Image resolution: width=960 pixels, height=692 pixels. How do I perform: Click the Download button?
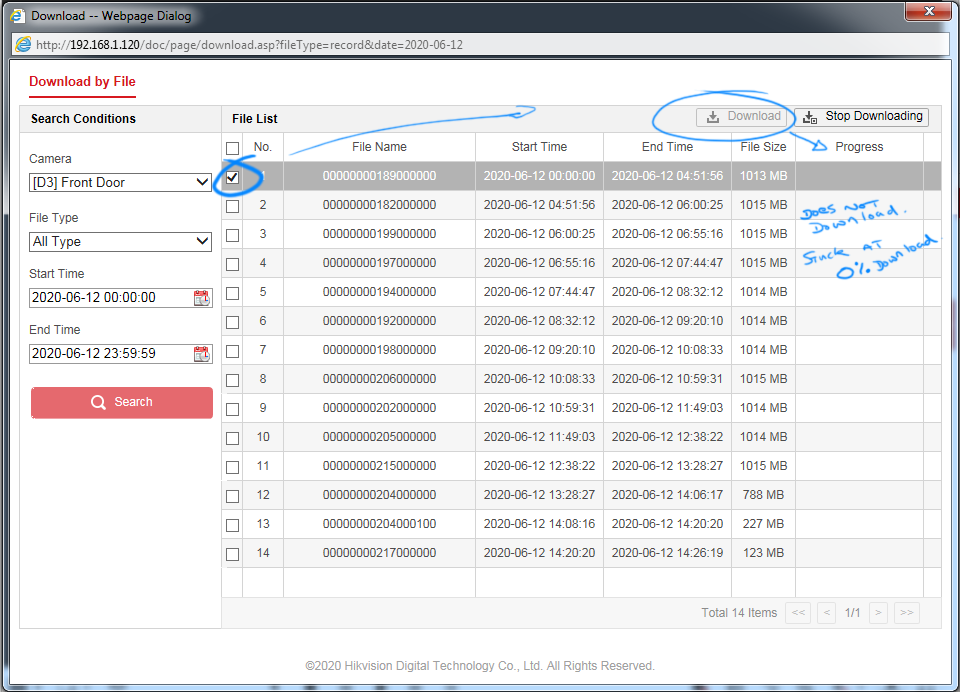(743, 117)
